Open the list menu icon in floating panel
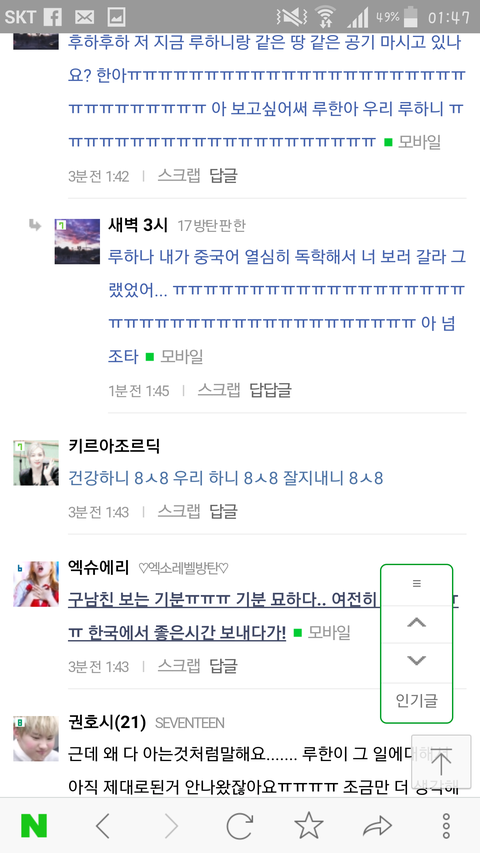 point(417,583)
